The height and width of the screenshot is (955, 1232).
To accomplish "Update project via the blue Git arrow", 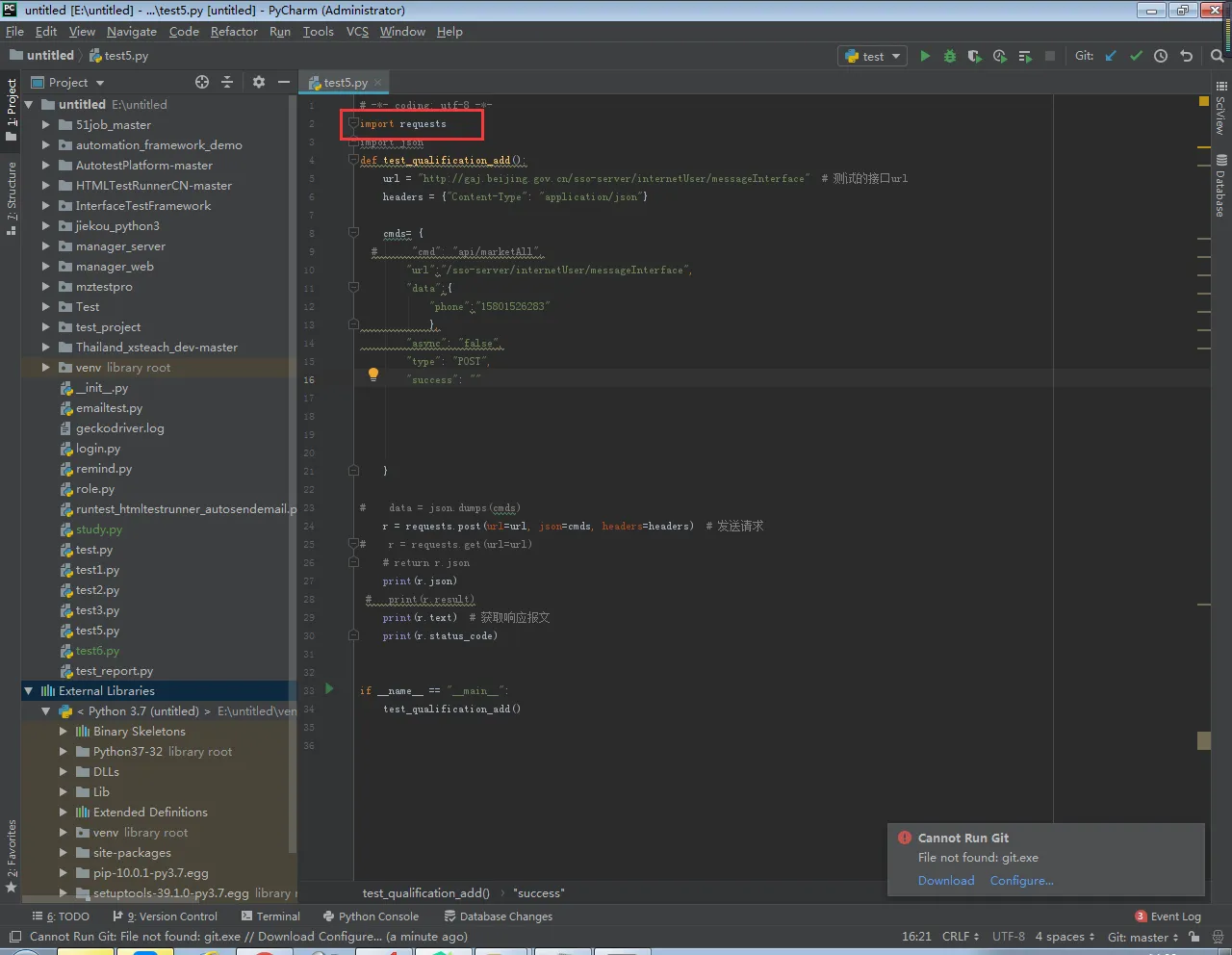I will pos(1111,56).
